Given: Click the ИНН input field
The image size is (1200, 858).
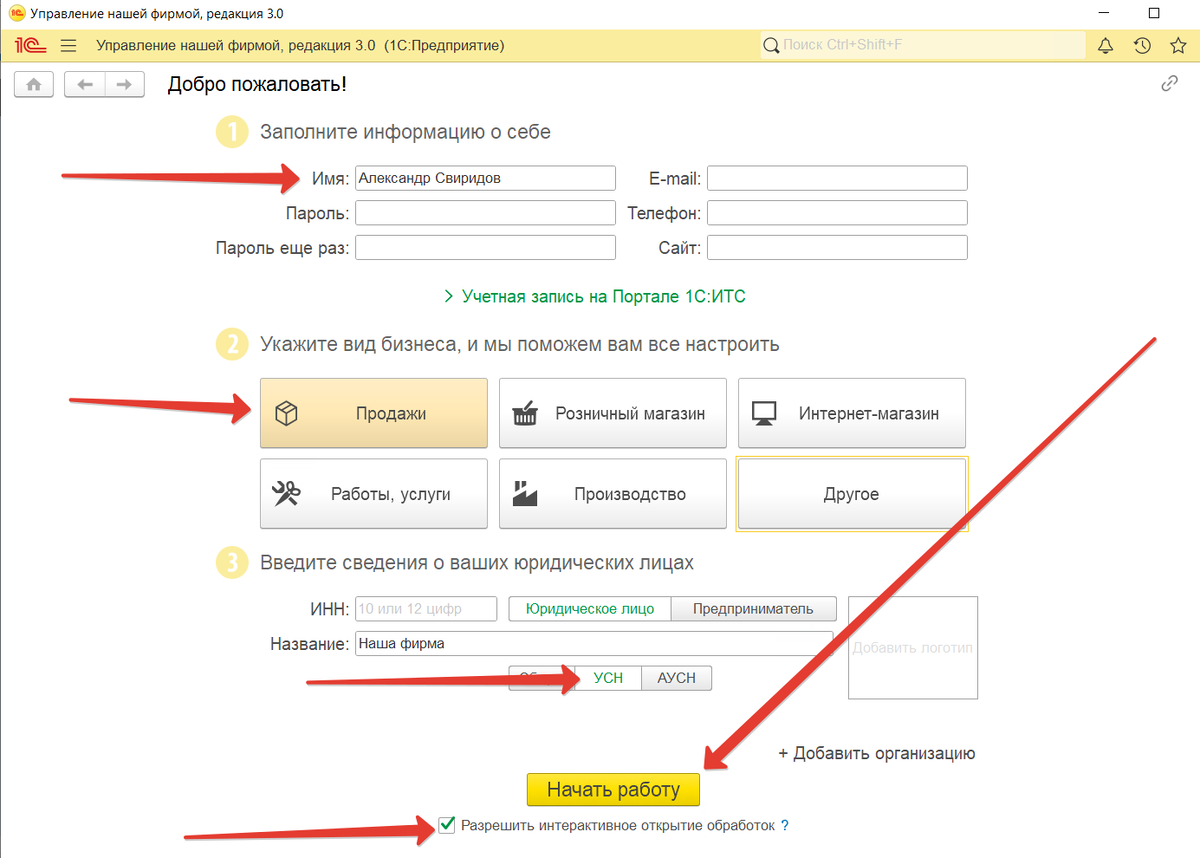Looking at the screenshot, I should tap(426, 609).
